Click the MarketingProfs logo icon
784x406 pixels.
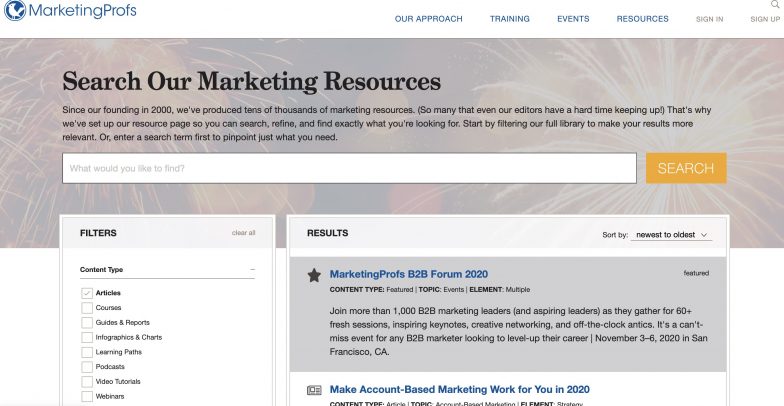click(14, 10)
